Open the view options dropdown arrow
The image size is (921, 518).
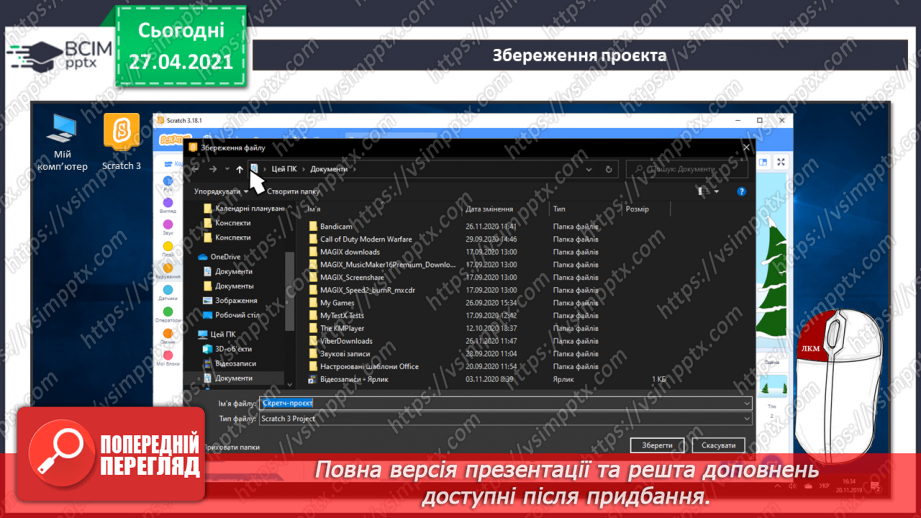tap(716, 191)
